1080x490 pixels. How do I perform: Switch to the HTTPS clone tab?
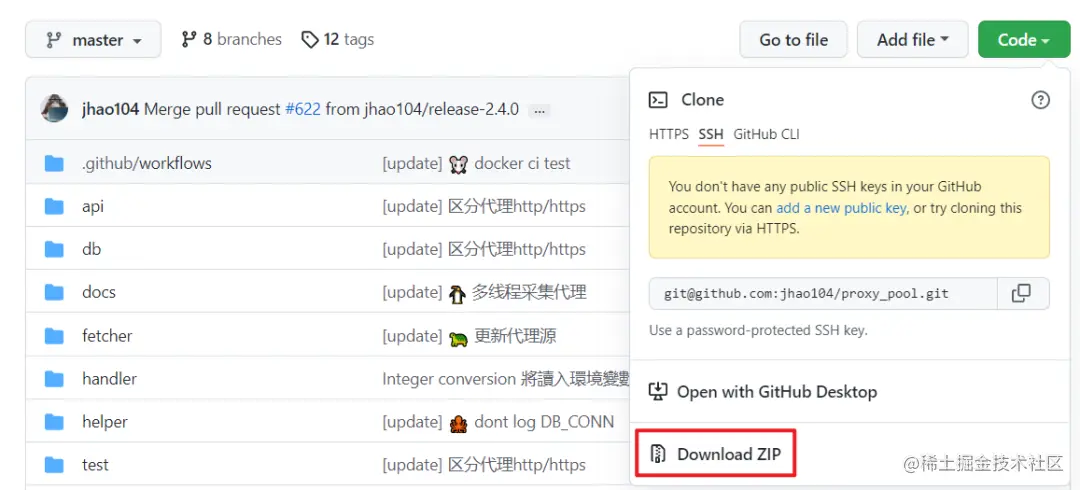tap(669, 134)
